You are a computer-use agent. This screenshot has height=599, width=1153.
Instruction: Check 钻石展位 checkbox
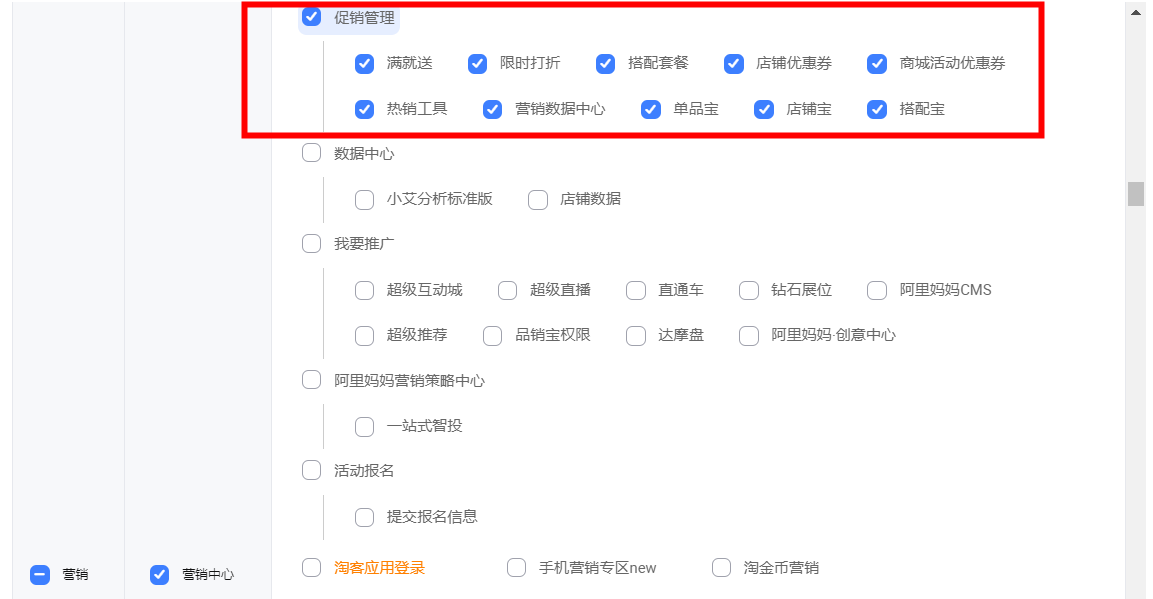749,291
